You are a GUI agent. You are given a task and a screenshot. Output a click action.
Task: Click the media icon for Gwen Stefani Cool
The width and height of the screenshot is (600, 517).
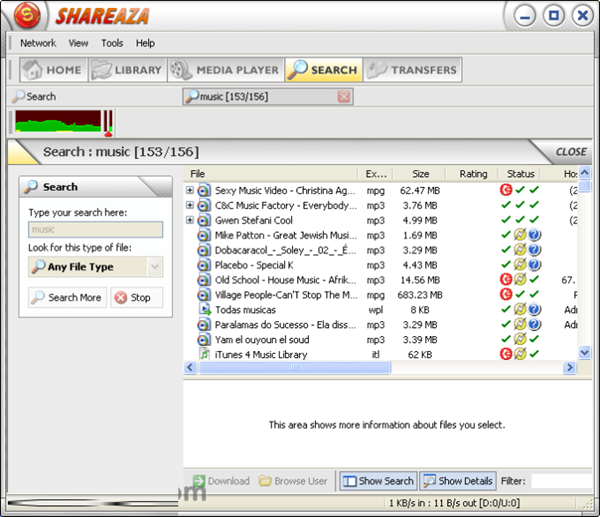click(x=204, y=220)
